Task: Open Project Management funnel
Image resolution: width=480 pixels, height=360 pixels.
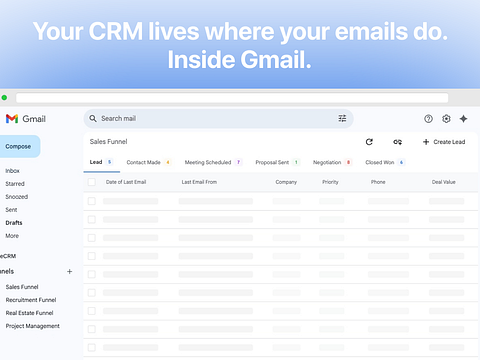Action: click(33, 326)
